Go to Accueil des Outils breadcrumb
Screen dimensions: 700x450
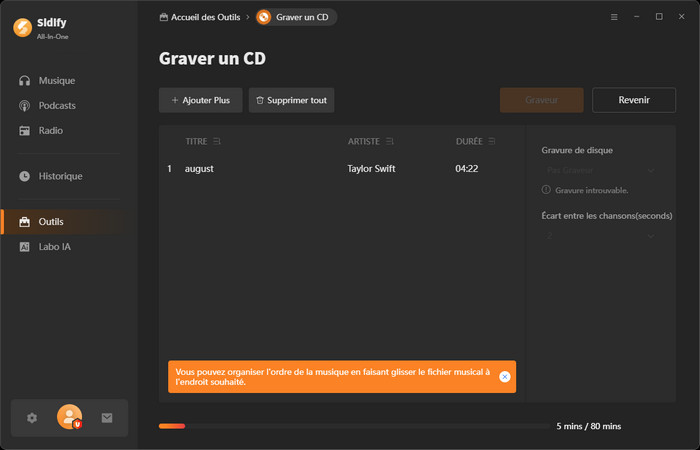(x=200, y=17)
